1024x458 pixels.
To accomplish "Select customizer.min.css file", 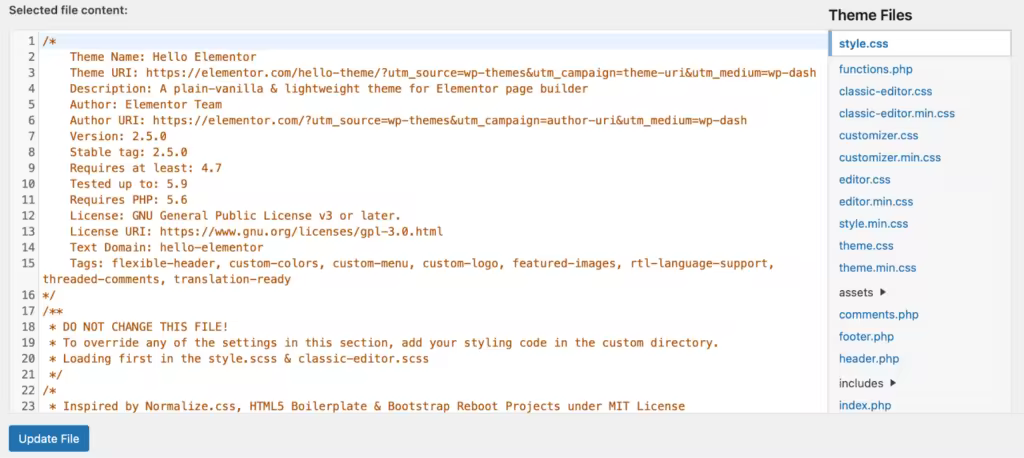I will [x=889, y=157].
